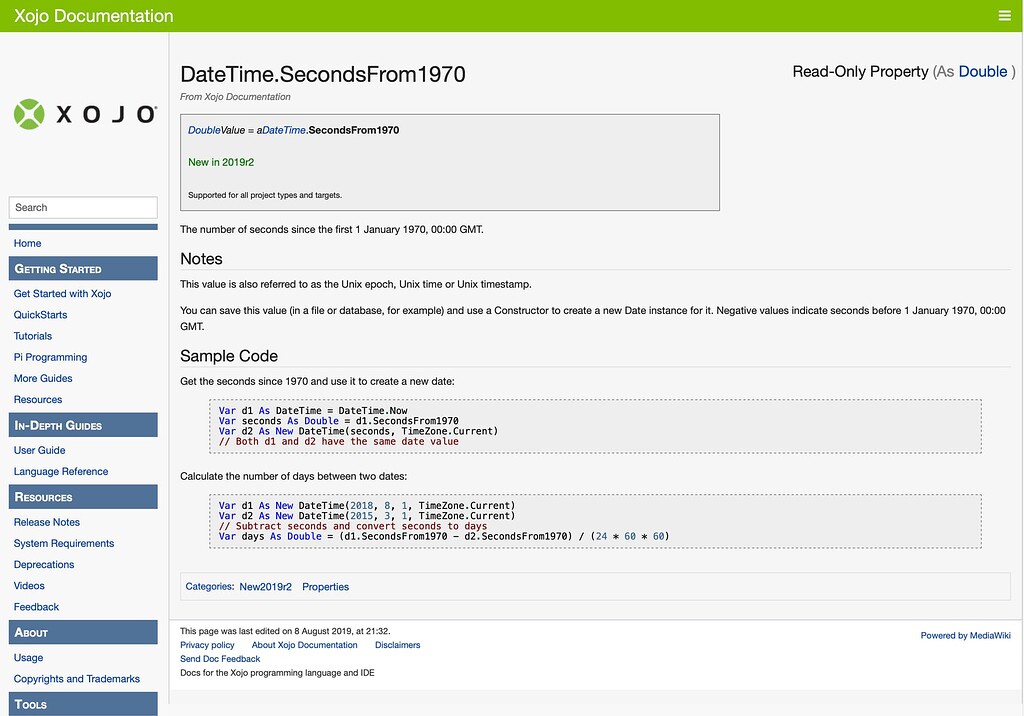Open the User Guide page
This screenshot has width=1024, height=716.
pos(39,450)
